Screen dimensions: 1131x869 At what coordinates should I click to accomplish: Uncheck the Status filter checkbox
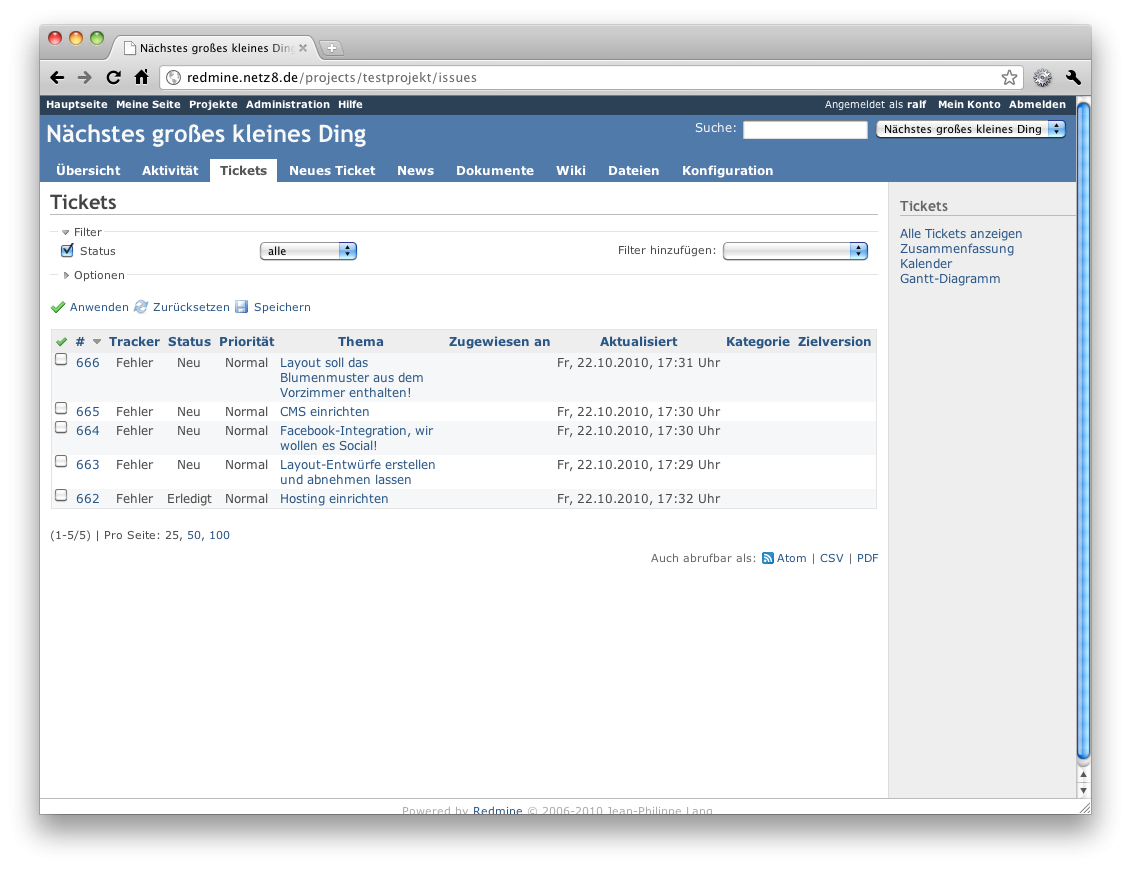[x=66, y=250]
